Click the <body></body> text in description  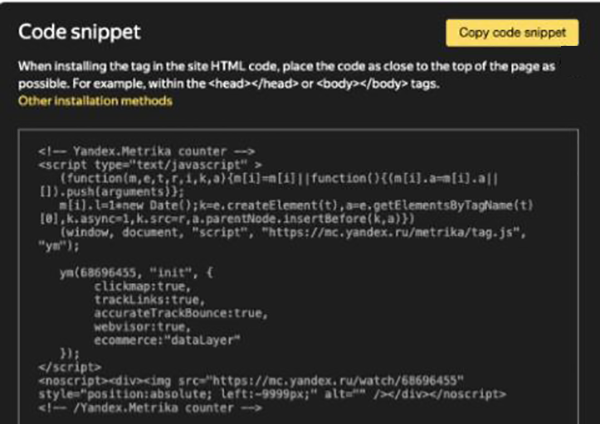(362, 84)
